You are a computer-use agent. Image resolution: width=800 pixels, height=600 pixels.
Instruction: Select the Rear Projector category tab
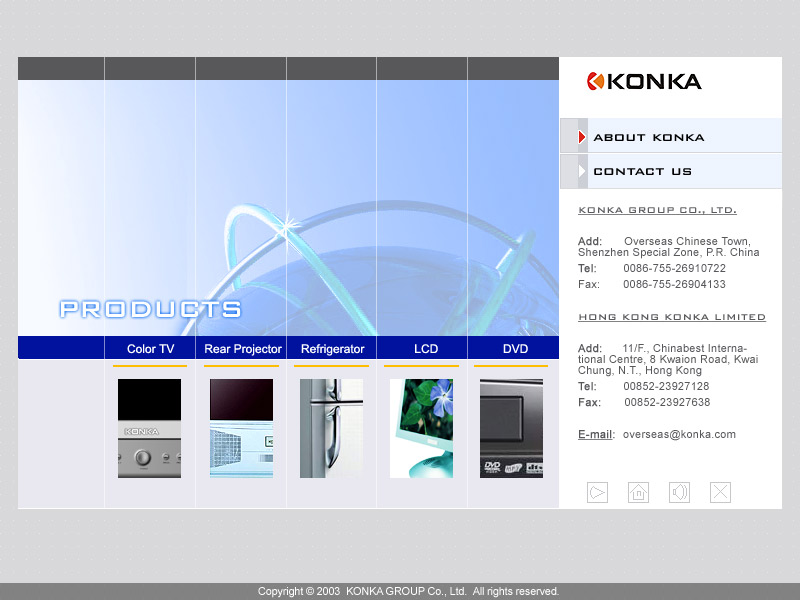coord(243,348)
